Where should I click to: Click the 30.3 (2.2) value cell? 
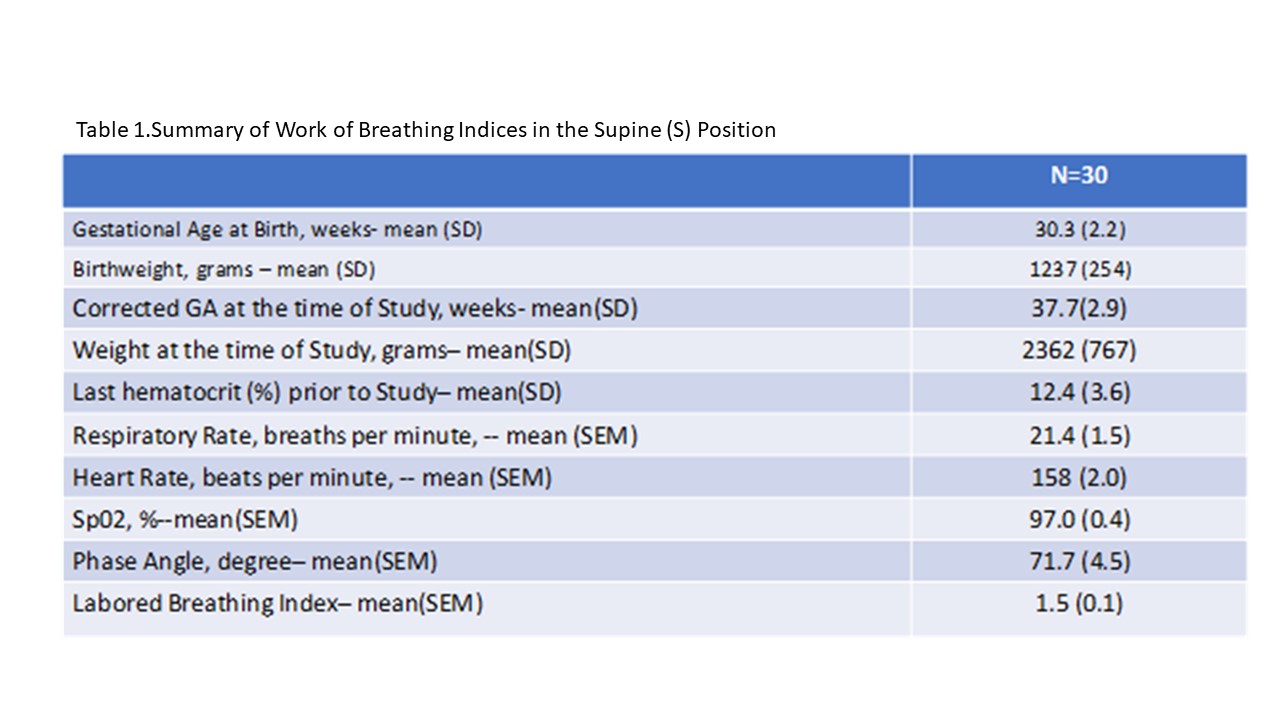pyautogui.click(x=1079, y=229)
